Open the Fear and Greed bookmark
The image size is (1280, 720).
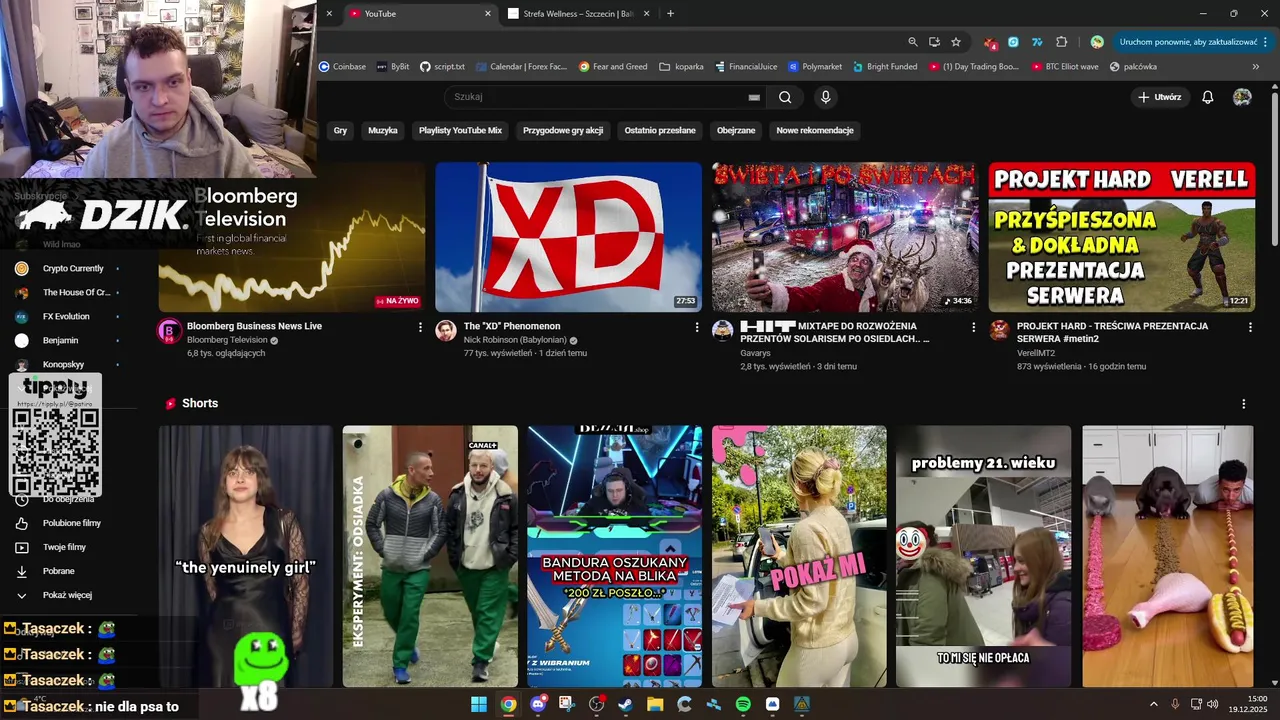(613, 67)
